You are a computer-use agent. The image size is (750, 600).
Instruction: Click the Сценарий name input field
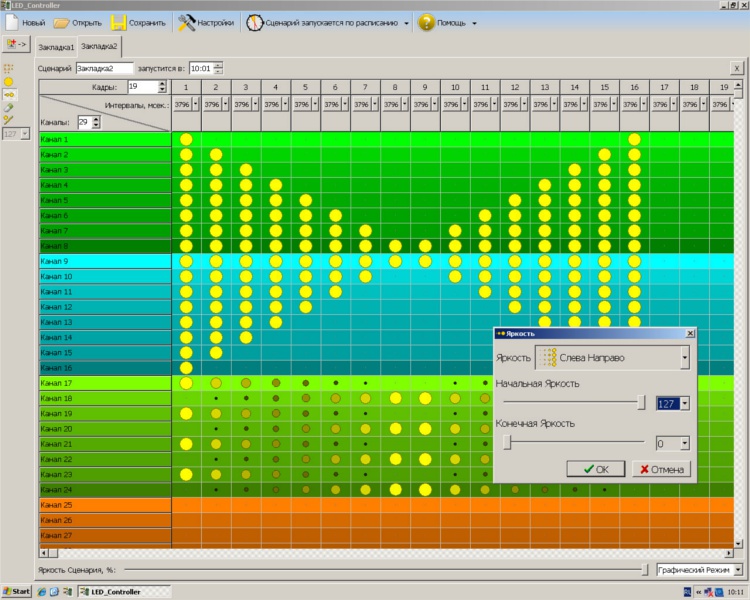click(x=104, y=69)
